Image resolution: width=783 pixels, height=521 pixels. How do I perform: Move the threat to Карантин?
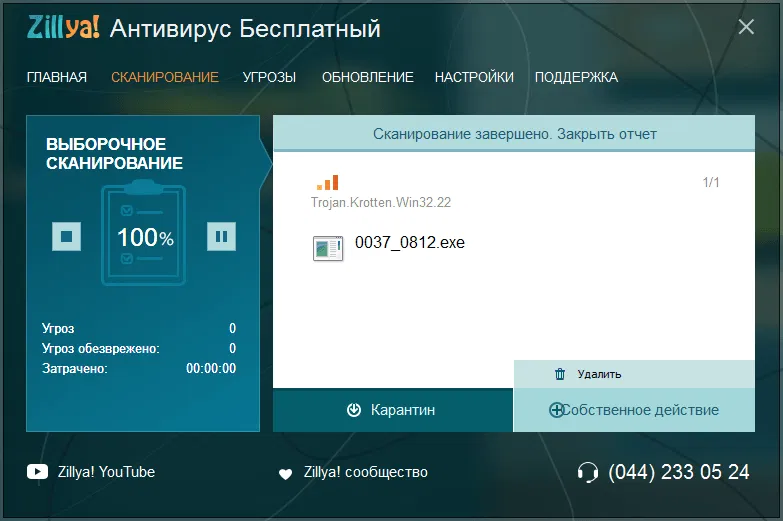click(x=393, y=410)
